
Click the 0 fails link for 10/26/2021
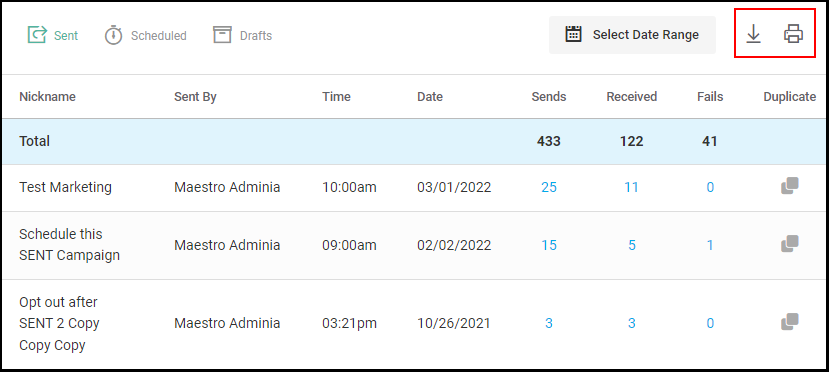[x=710, y=323]
